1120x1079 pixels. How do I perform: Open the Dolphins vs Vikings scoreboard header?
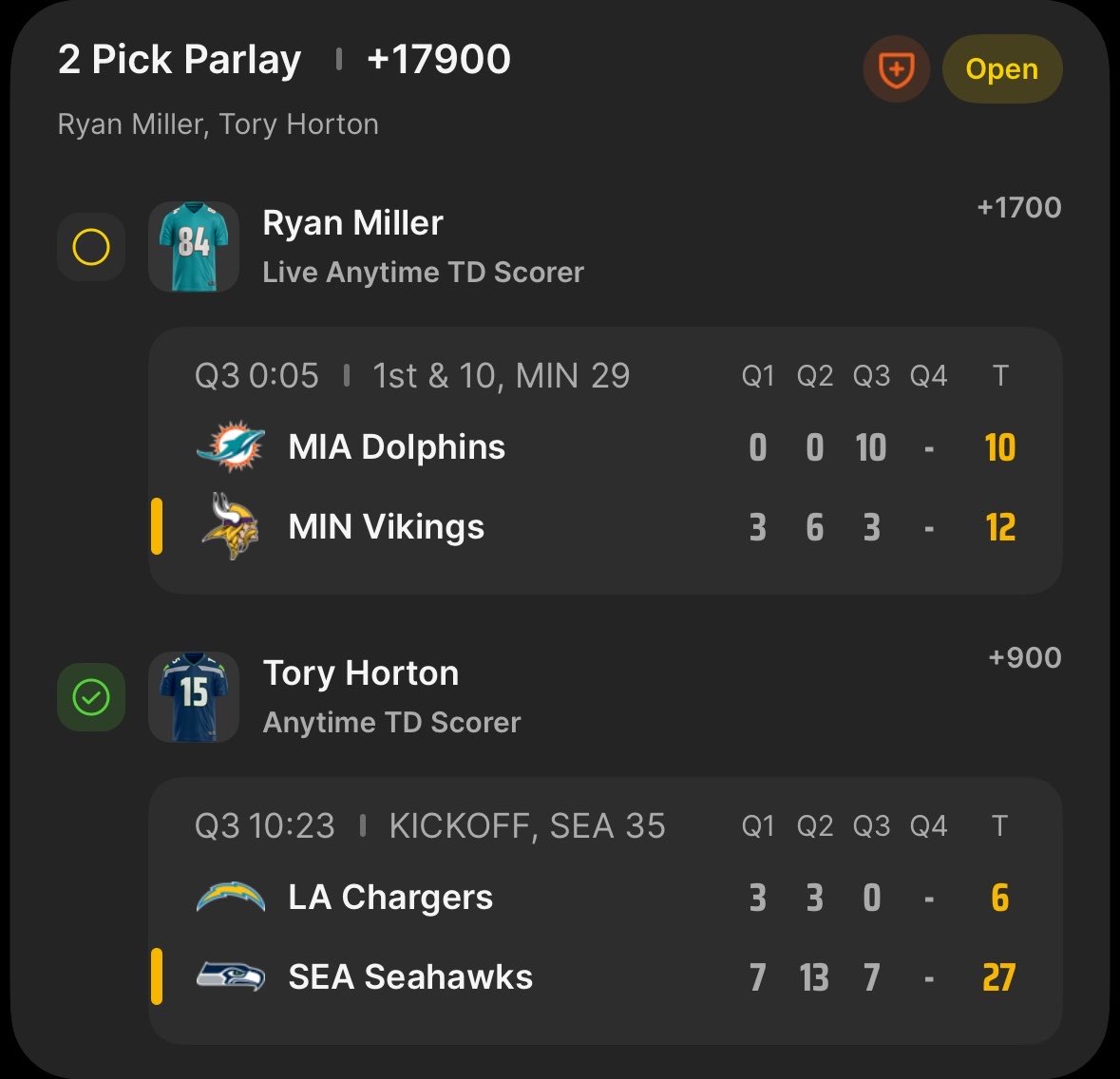[412, 375]
